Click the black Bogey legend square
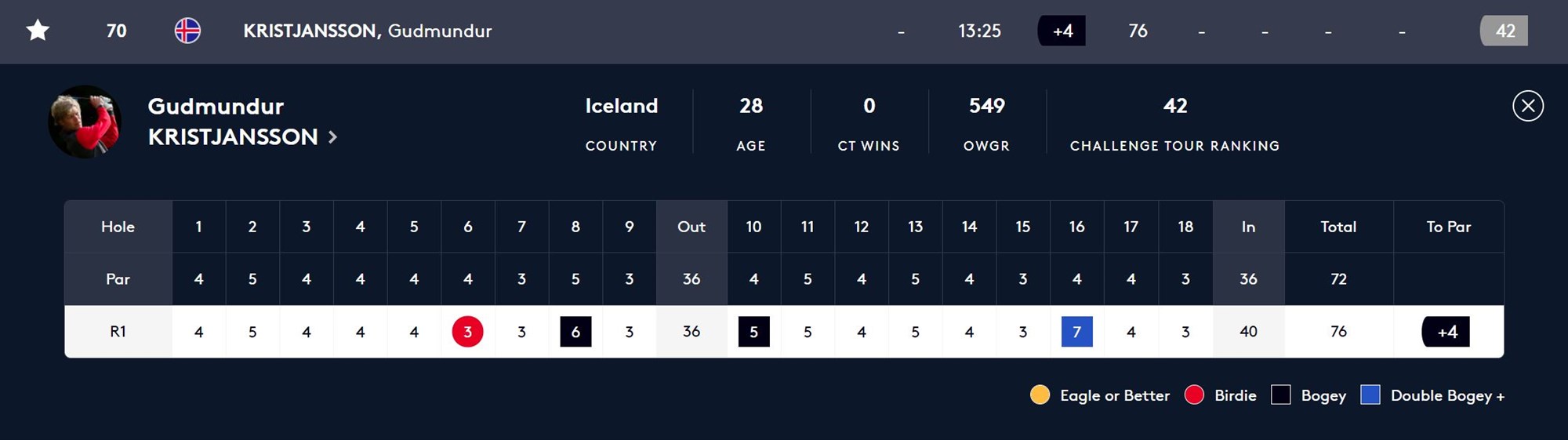1568x440 pixels. point(1280,395)
